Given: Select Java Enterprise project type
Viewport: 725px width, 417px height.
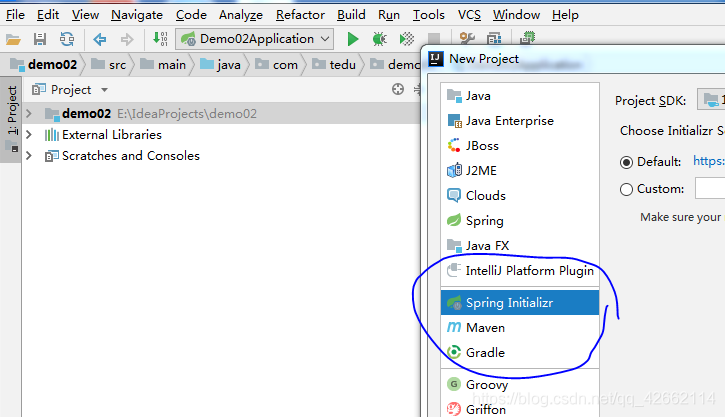Looking at the screenshot, I should (x=520, y=121).
